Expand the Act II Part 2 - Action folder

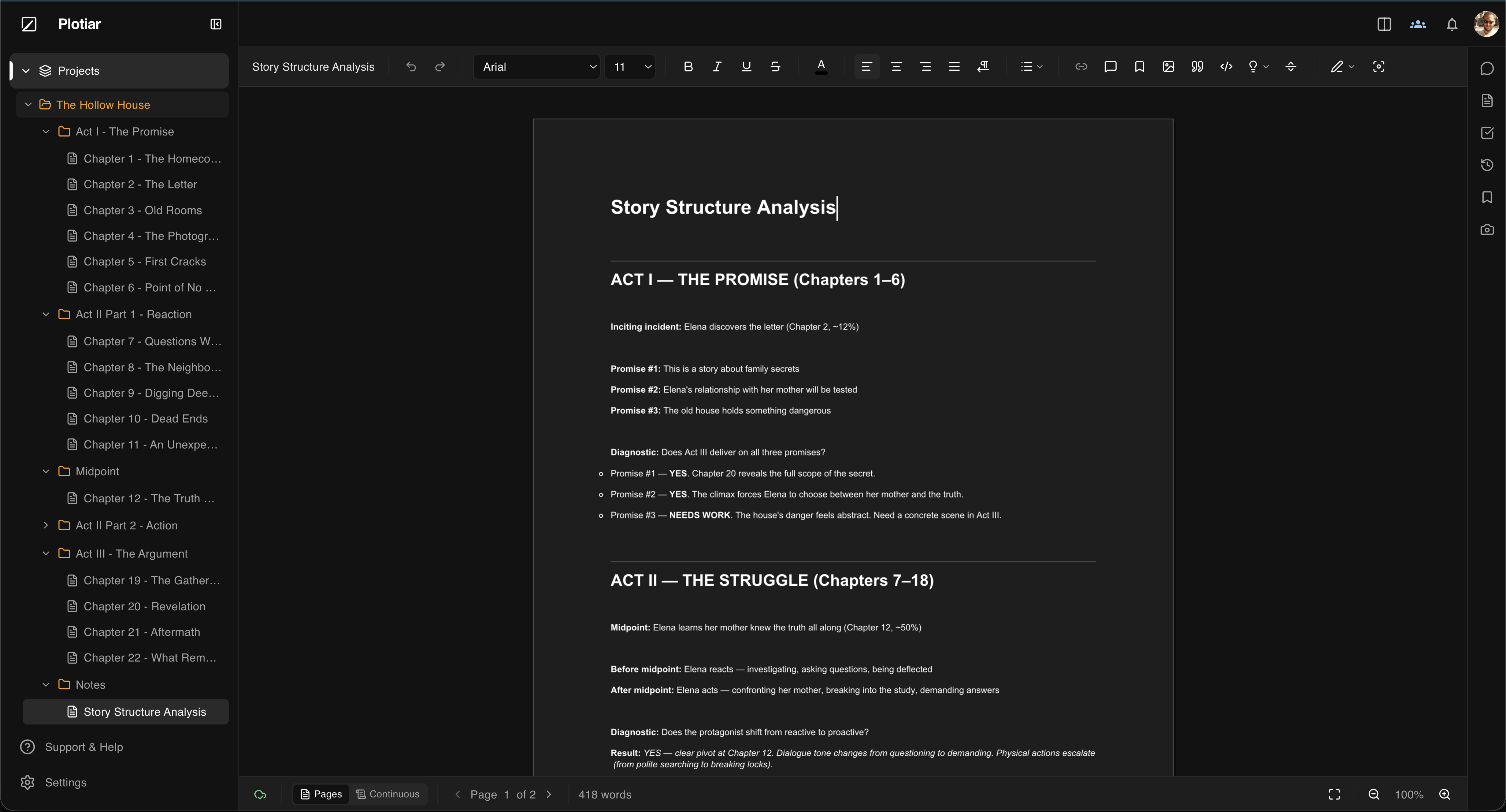point(46,525)
